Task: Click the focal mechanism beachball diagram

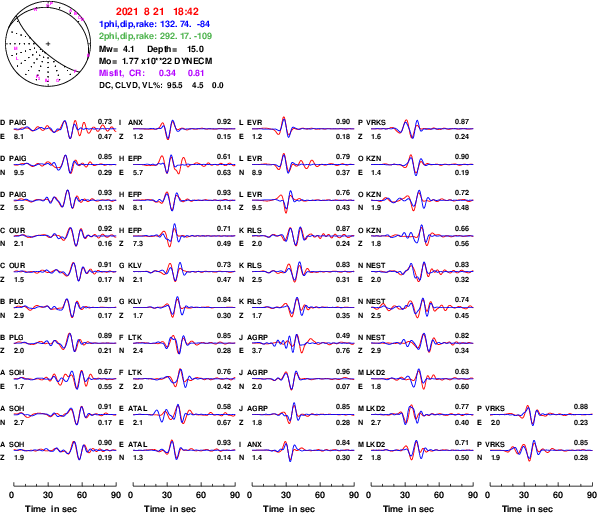Action: click(x=48, y=44)
